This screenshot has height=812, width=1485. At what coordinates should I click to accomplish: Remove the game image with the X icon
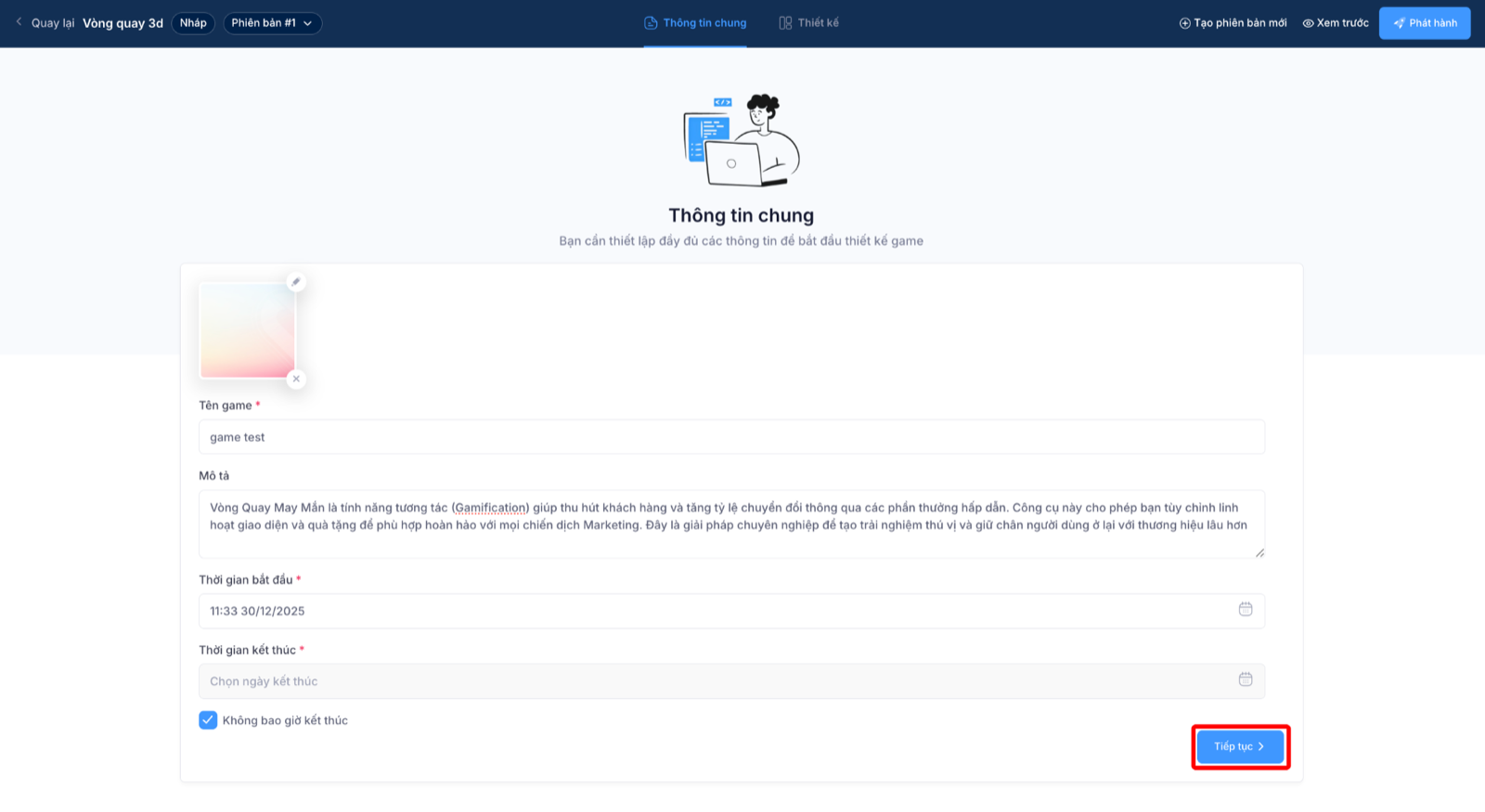click(x=296, y=379)
